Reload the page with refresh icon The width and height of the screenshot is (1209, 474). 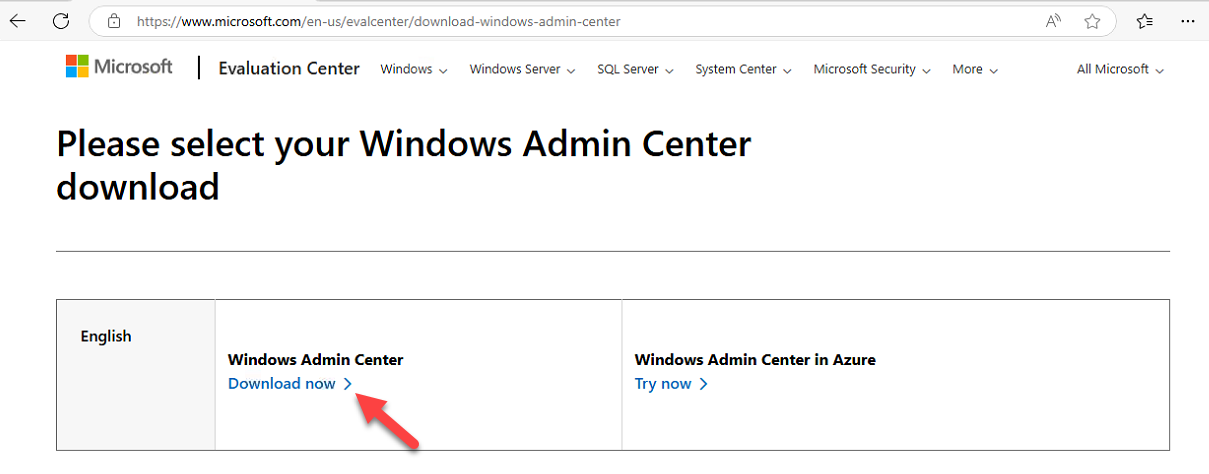61,20
